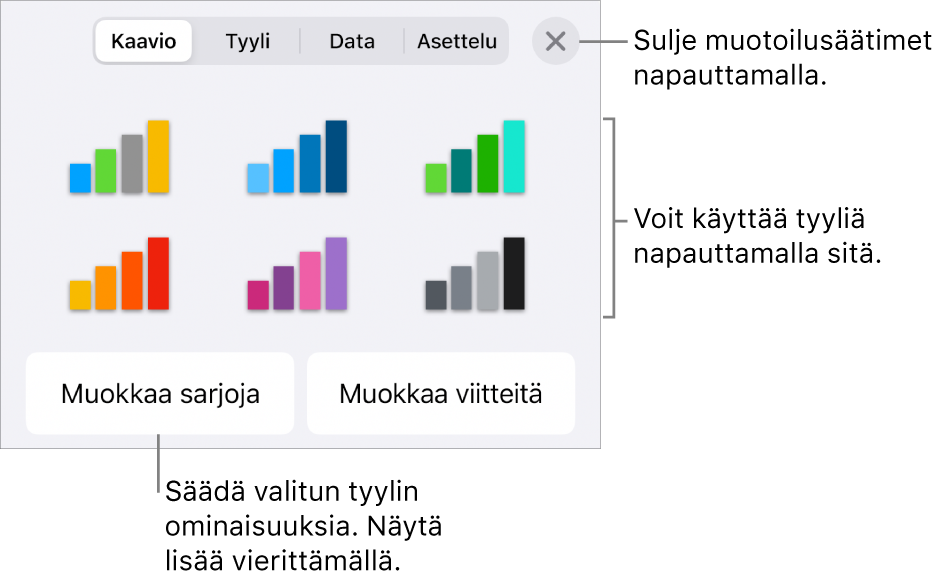
Task: Apply the pink and purple chart style
Action: pos(296,275)
